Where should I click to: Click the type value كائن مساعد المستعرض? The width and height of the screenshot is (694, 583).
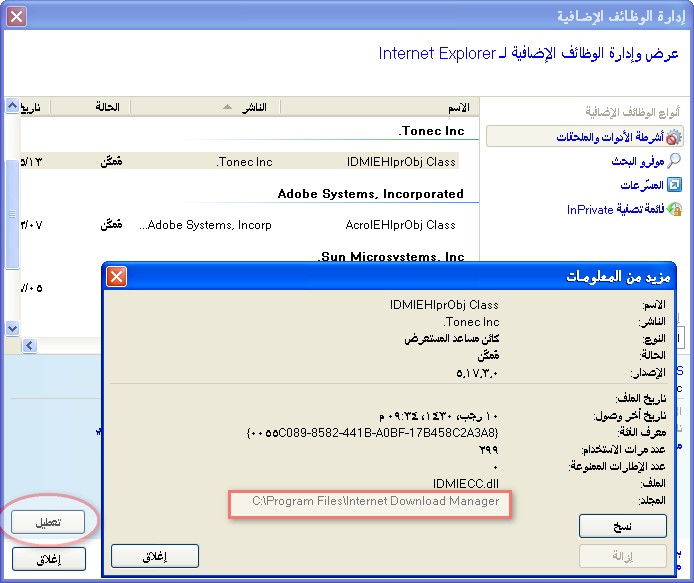452,339
